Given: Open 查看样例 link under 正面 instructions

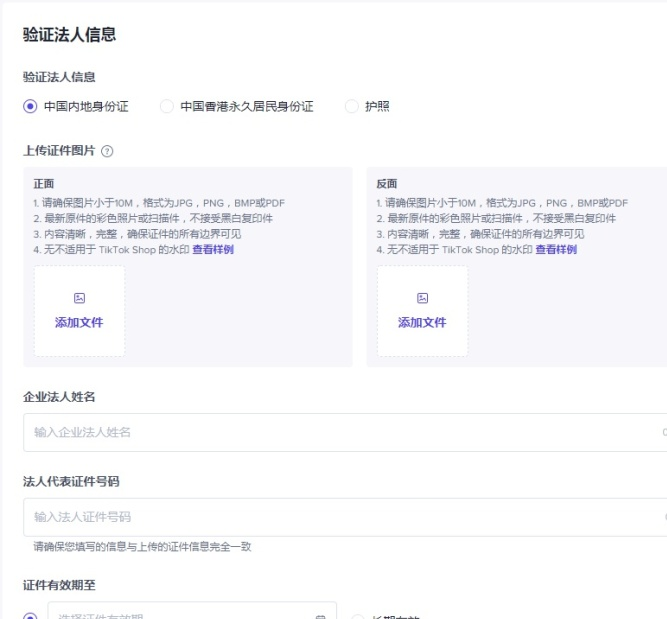Looking at the screenshot, I should (x=213, y=249).
